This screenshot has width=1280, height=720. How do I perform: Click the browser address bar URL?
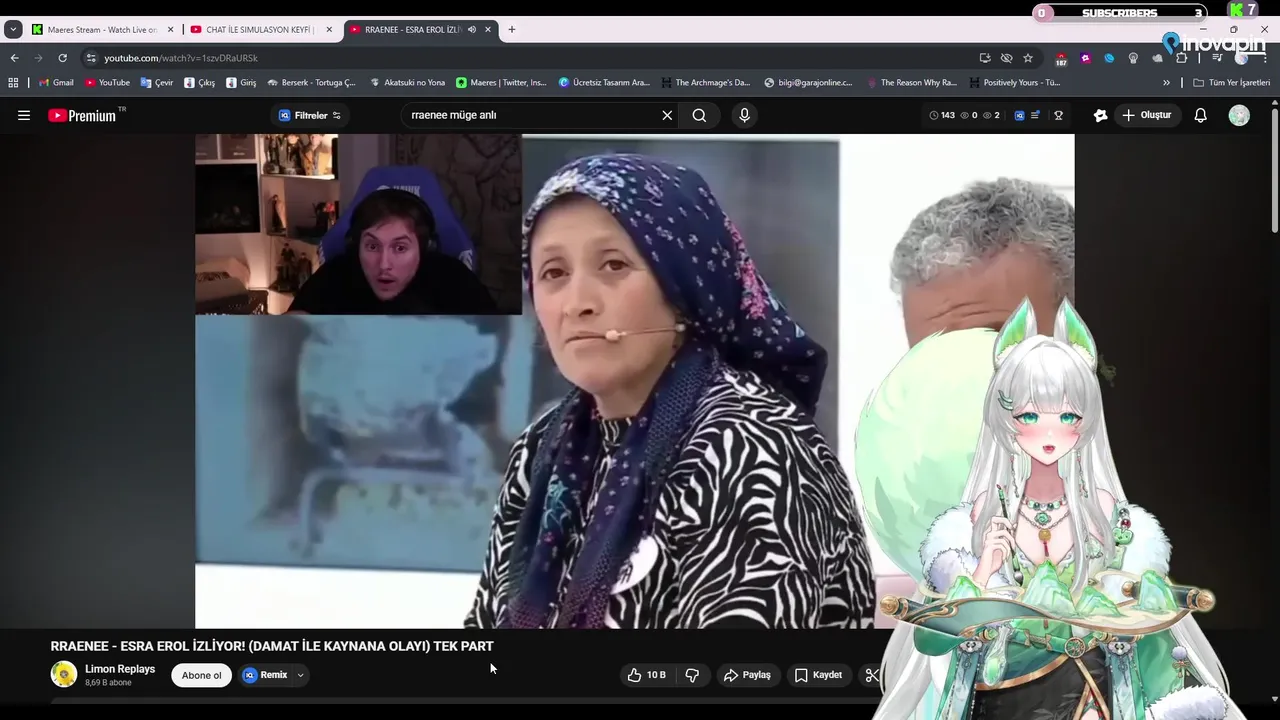pyautogui.click(x=181, y=58)
